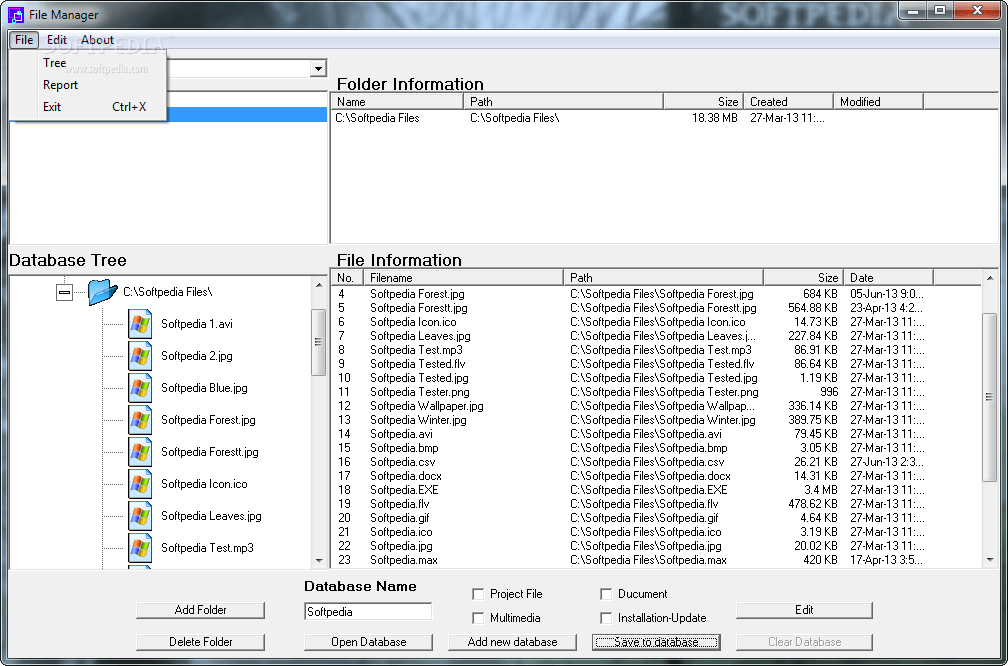Collapse the C:\Softpedia Files\ tree node
The width and height of the screenshot is (1008, 666).
(64, 292)
